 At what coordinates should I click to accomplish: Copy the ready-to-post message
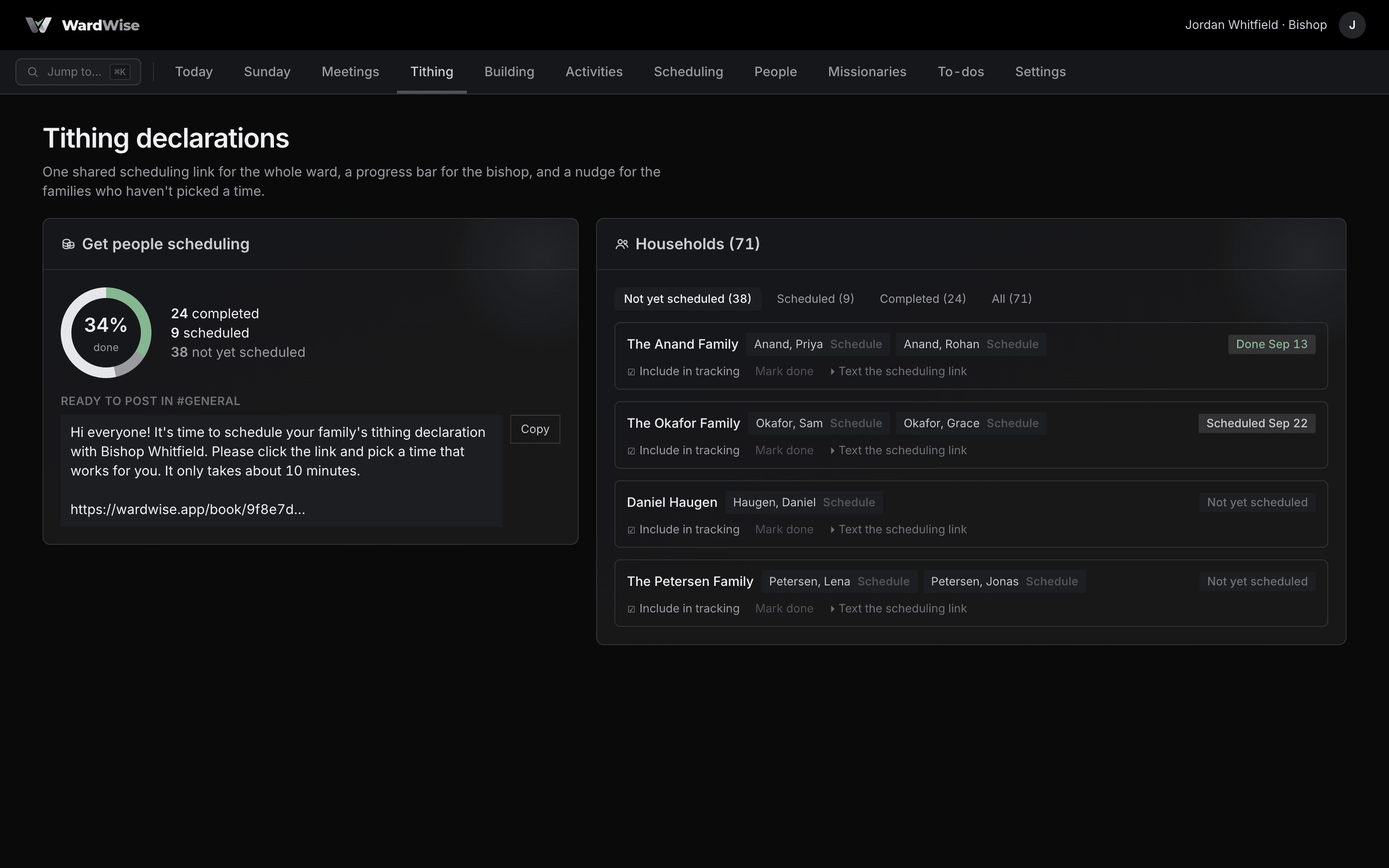coord(535,429)
